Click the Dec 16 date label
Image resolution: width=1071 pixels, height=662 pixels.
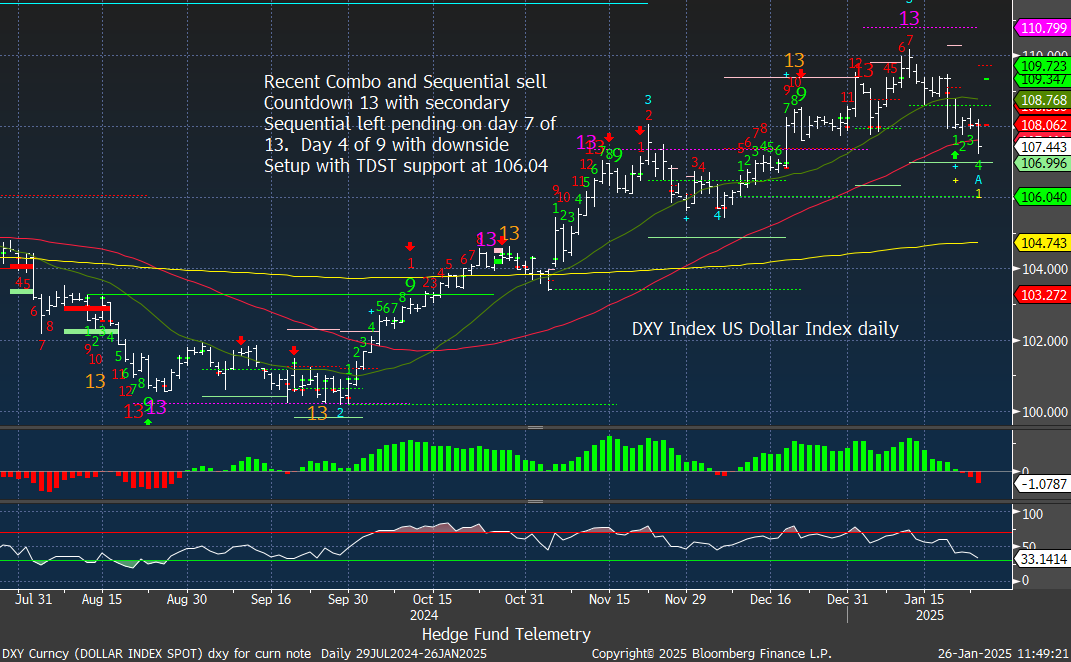point(770,599)
